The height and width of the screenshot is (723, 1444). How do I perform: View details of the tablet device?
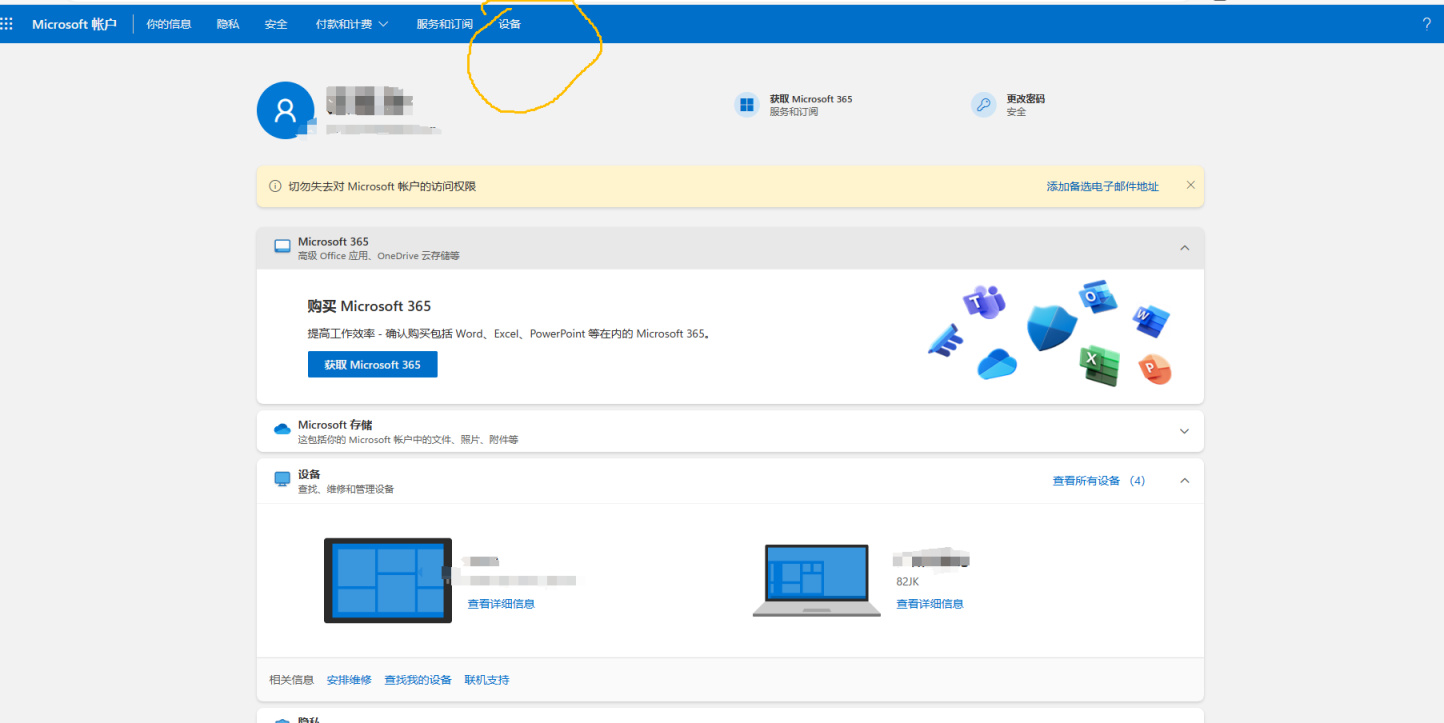(501, 604)
